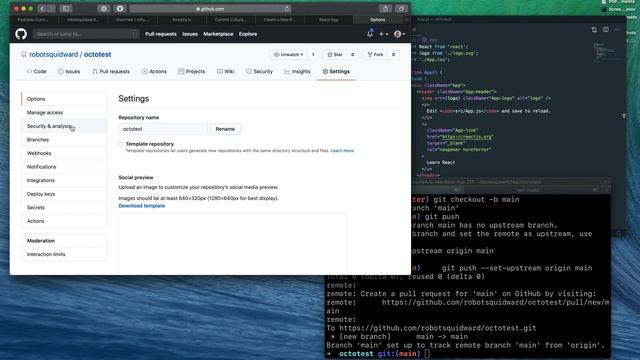Open Notifications in settings sidebar
640x360 pixels.
[x=64, y=167]
